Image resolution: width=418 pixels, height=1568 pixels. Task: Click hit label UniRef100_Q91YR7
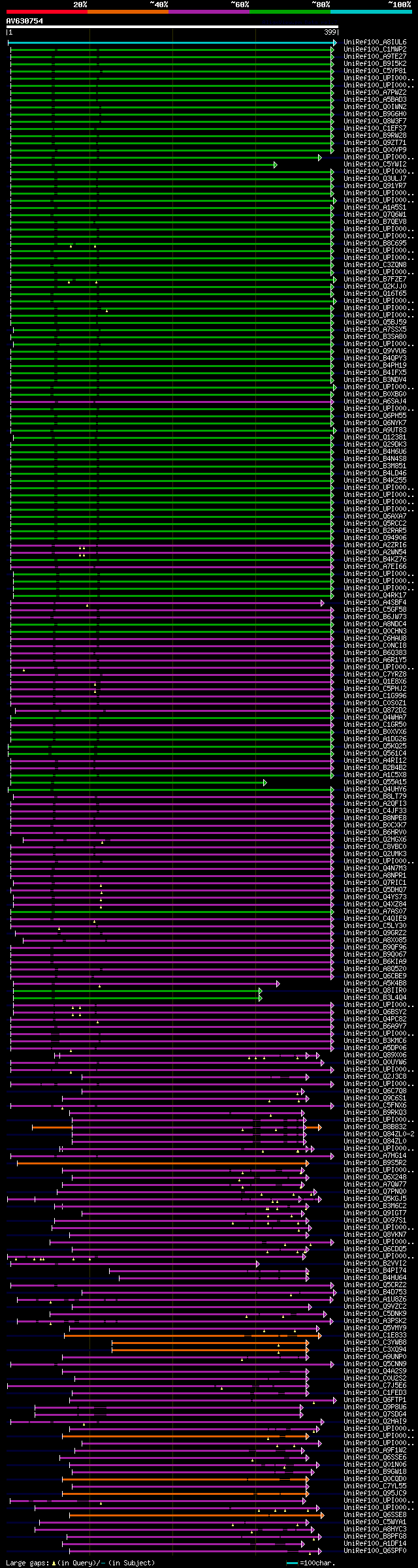pos(375,185)
